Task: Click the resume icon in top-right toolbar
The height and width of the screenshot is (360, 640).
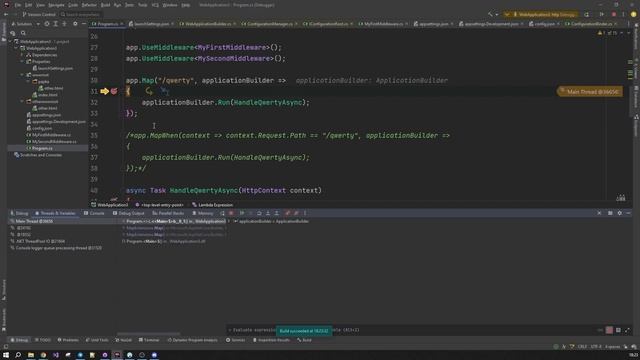Action: coord(602,14)
